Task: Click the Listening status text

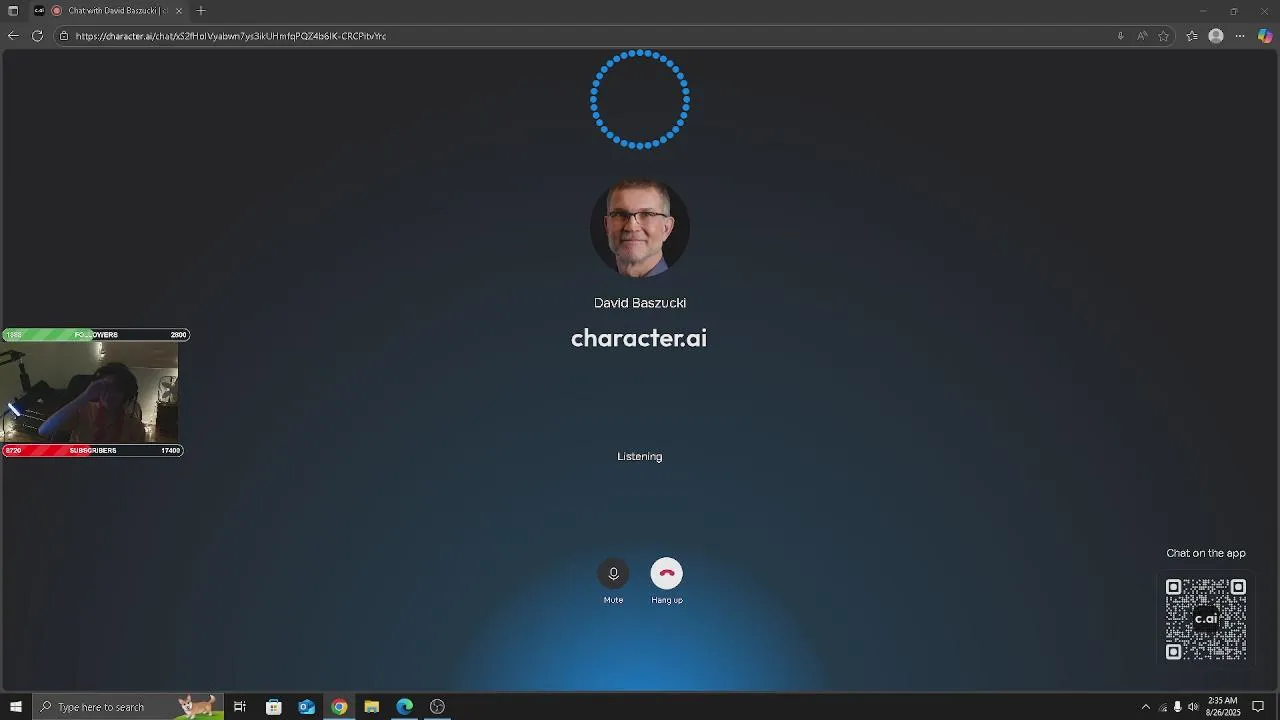Action: point(640,457)
